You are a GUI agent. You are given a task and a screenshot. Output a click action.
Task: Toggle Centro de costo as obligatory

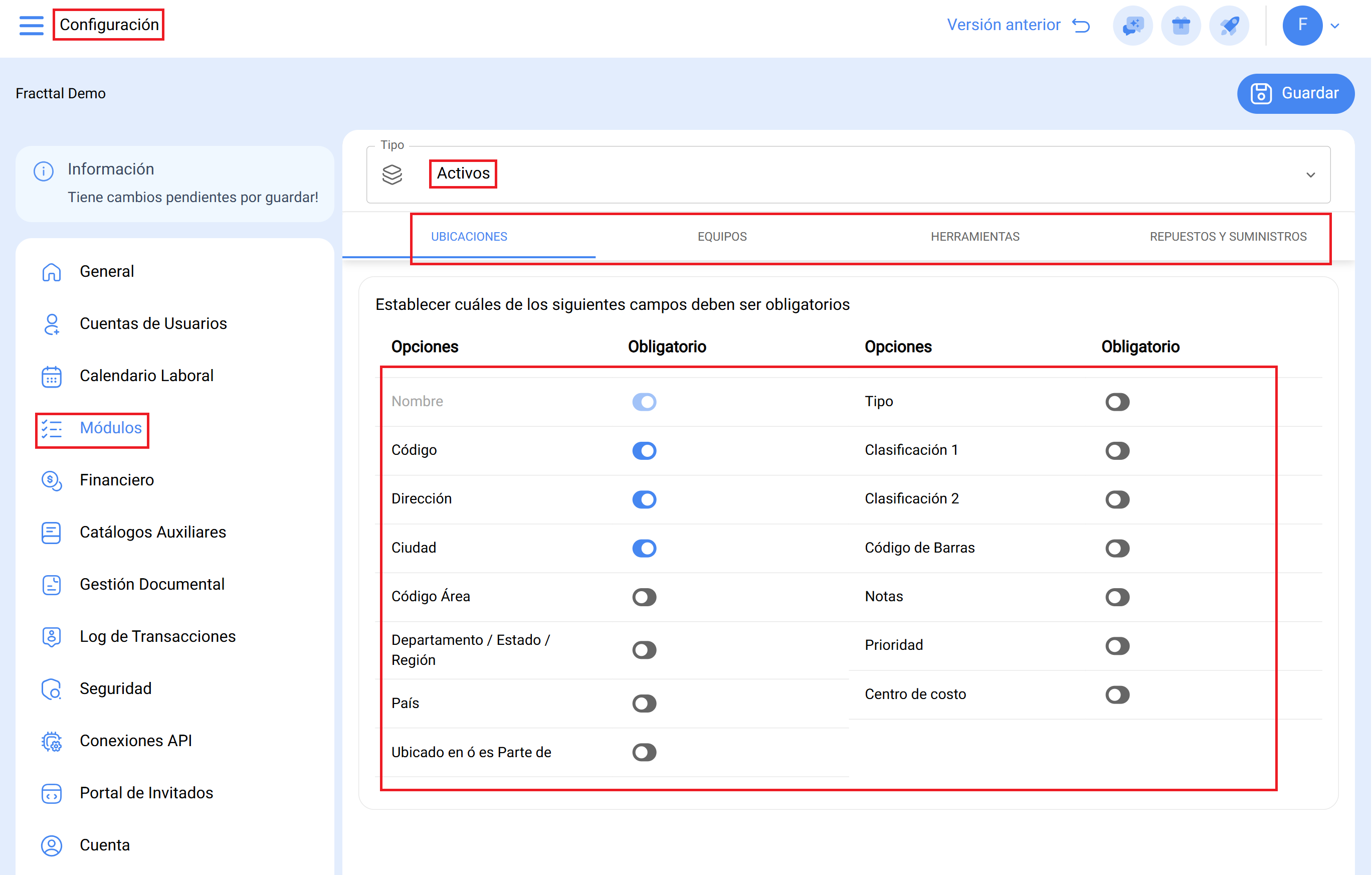[1117, 694]
